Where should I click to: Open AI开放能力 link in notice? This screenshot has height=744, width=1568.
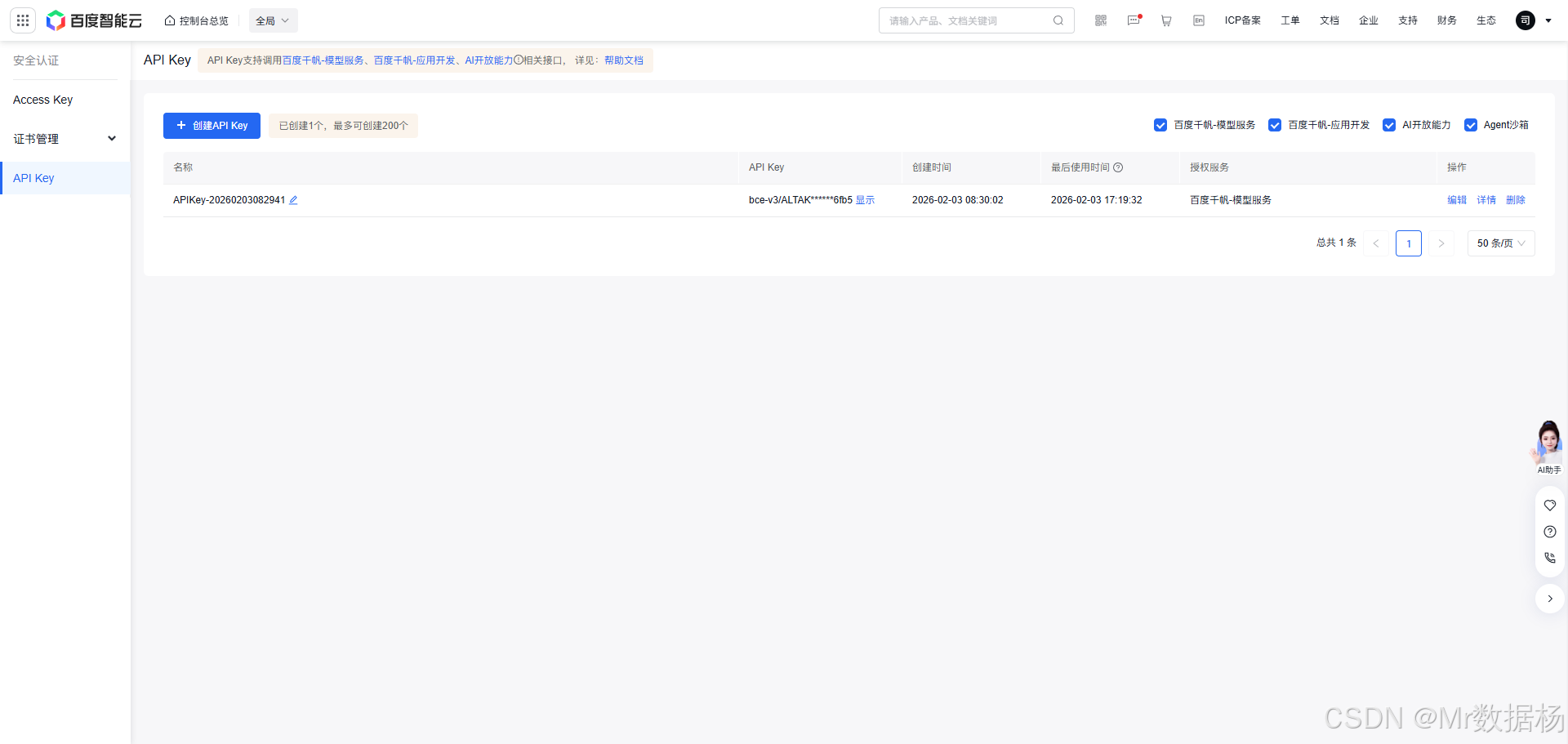[489, 60]
